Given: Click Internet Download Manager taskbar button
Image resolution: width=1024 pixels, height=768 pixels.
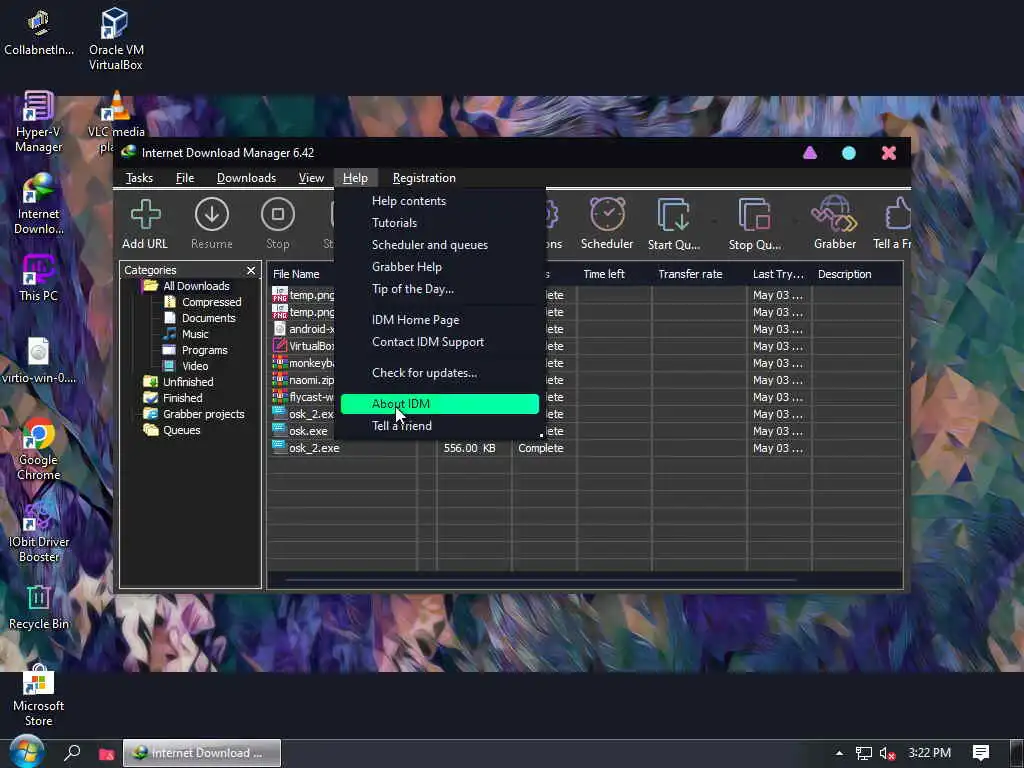Looking at the screenshot, I should click(x=202, y=753).
